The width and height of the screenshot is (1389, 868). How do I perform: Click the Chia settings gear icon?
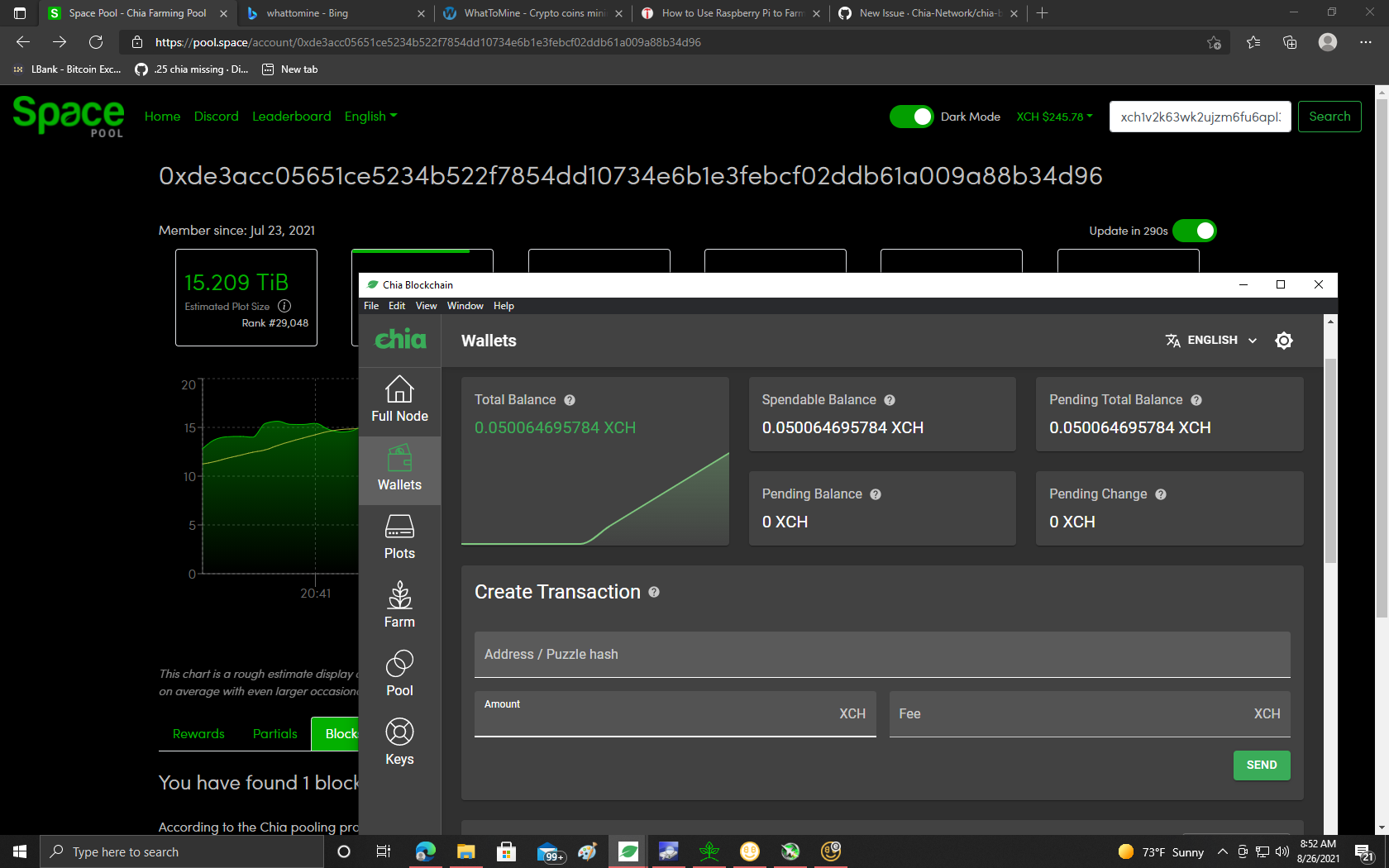(1283, 341)
